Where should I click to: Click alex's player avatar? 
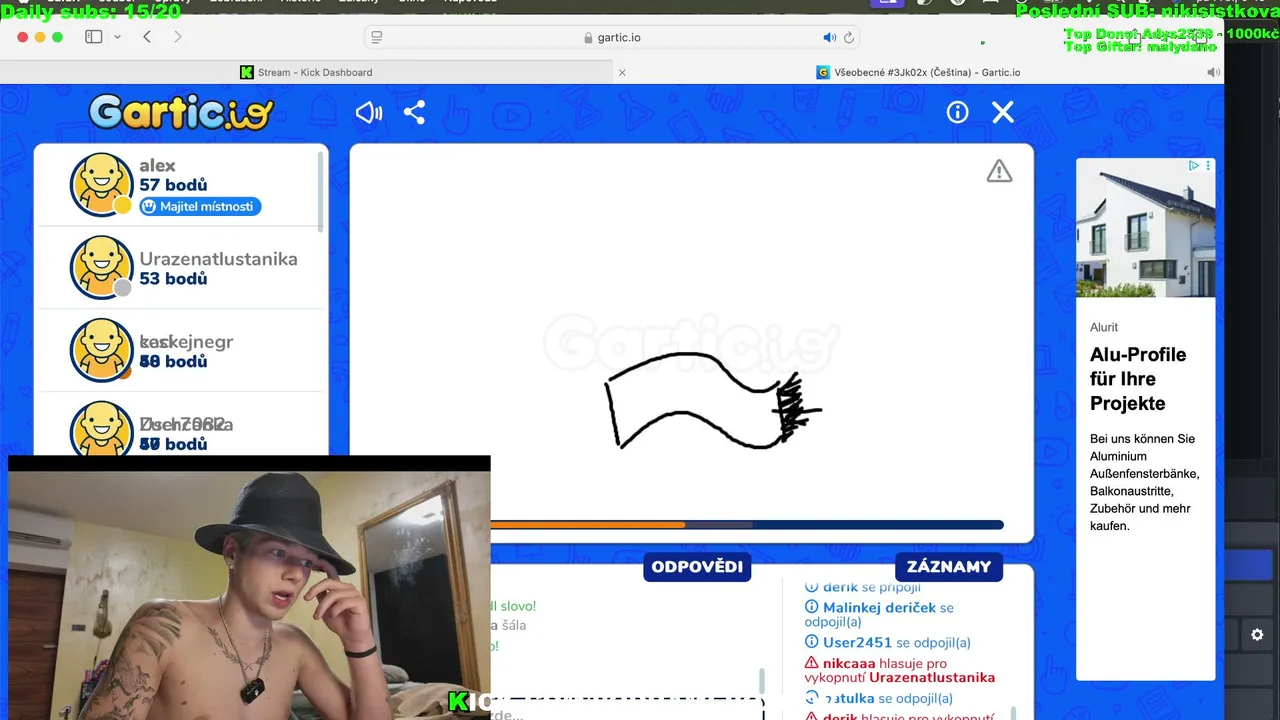click(x=101, y=184)
